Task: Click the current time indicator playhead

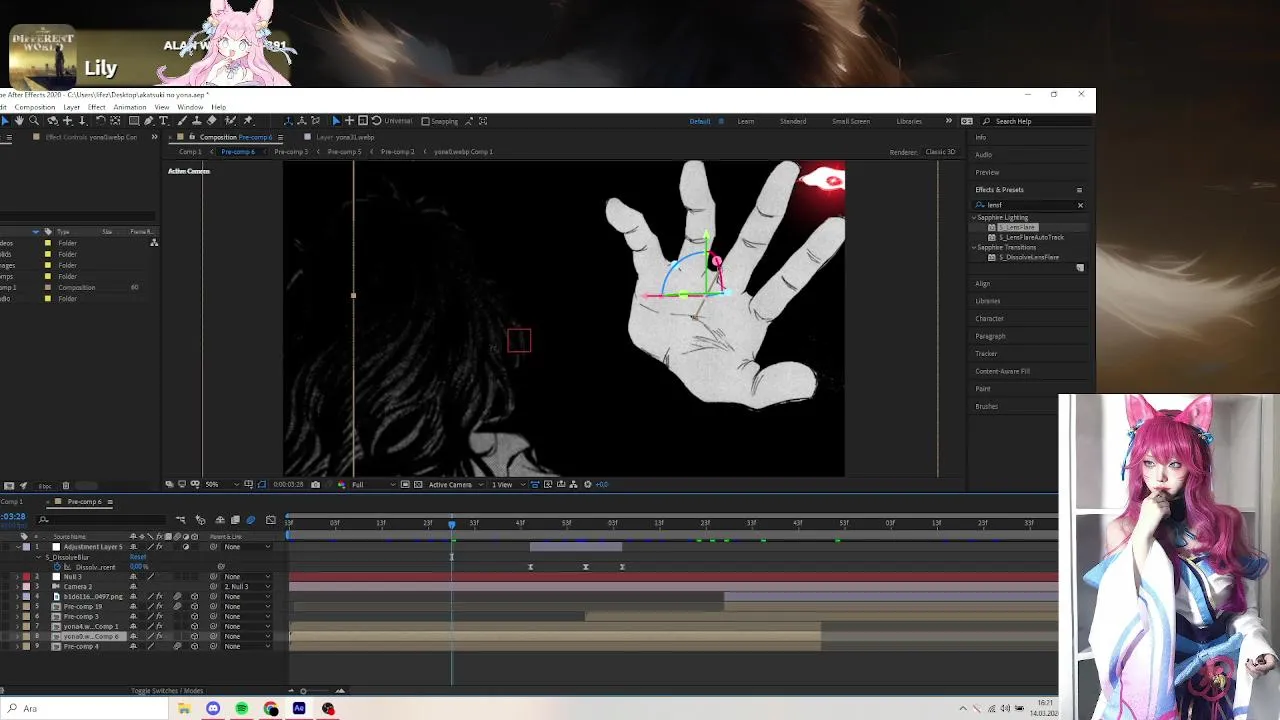Action: pos(451,524)
